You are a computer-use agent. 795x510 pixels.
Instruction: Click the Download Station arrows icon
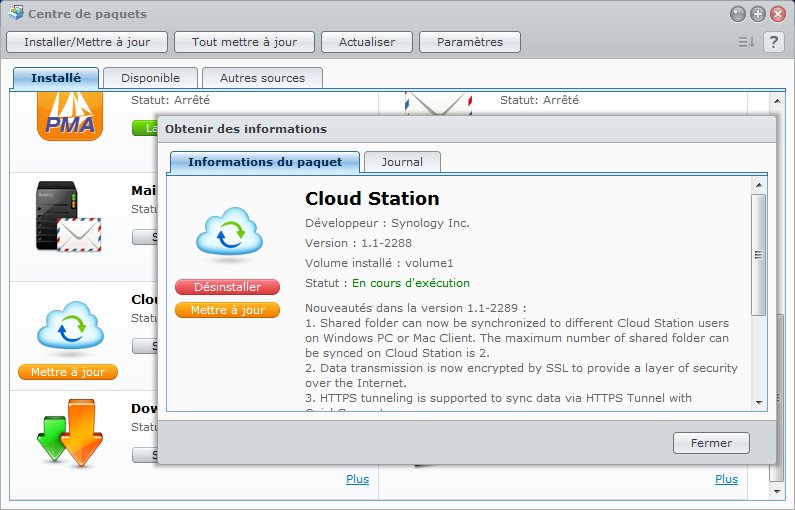click(x=70, y=433)
